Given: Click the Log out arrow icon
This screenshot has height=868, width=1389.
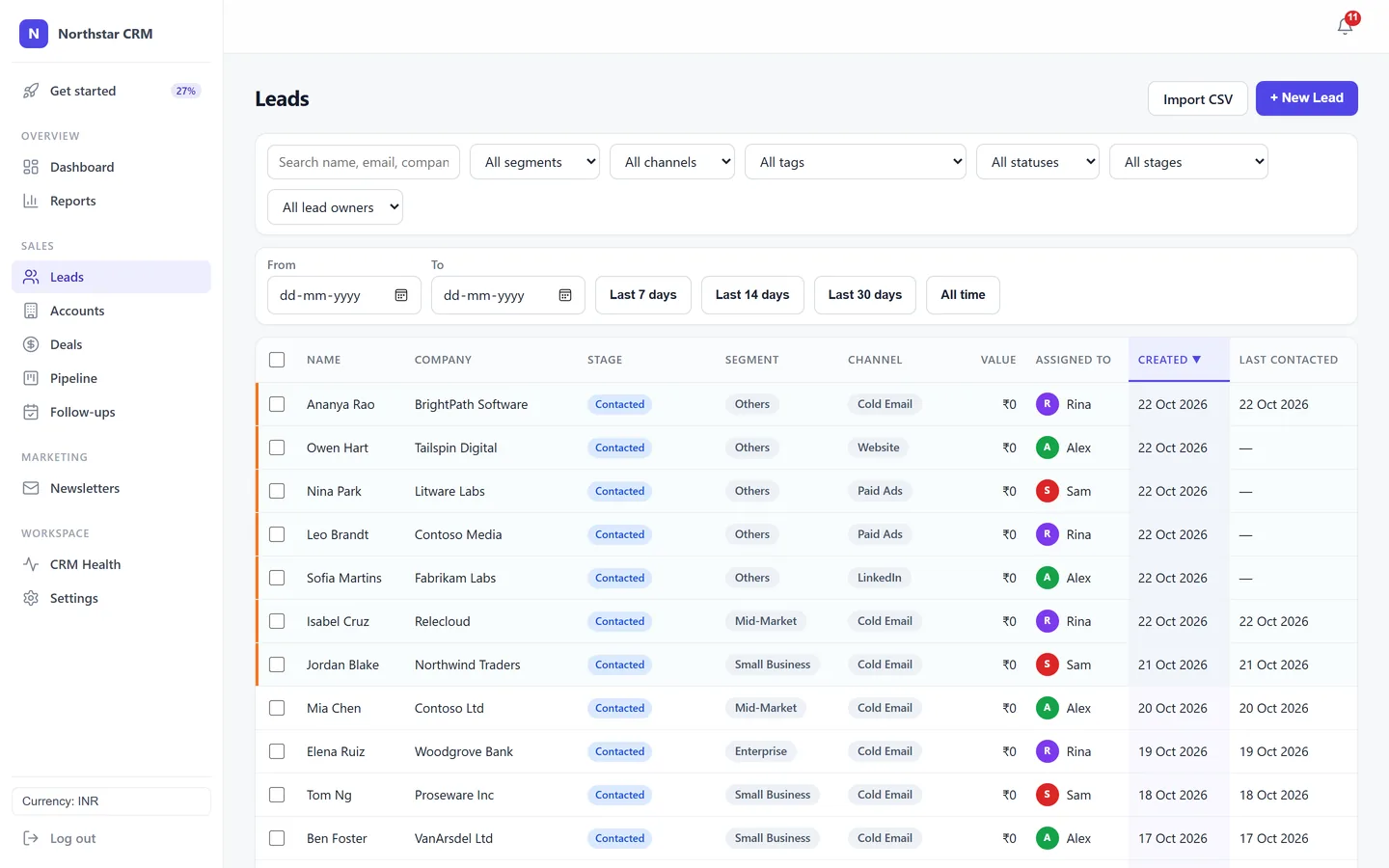Looking at the screenshot, I should [x=31, y=838].
